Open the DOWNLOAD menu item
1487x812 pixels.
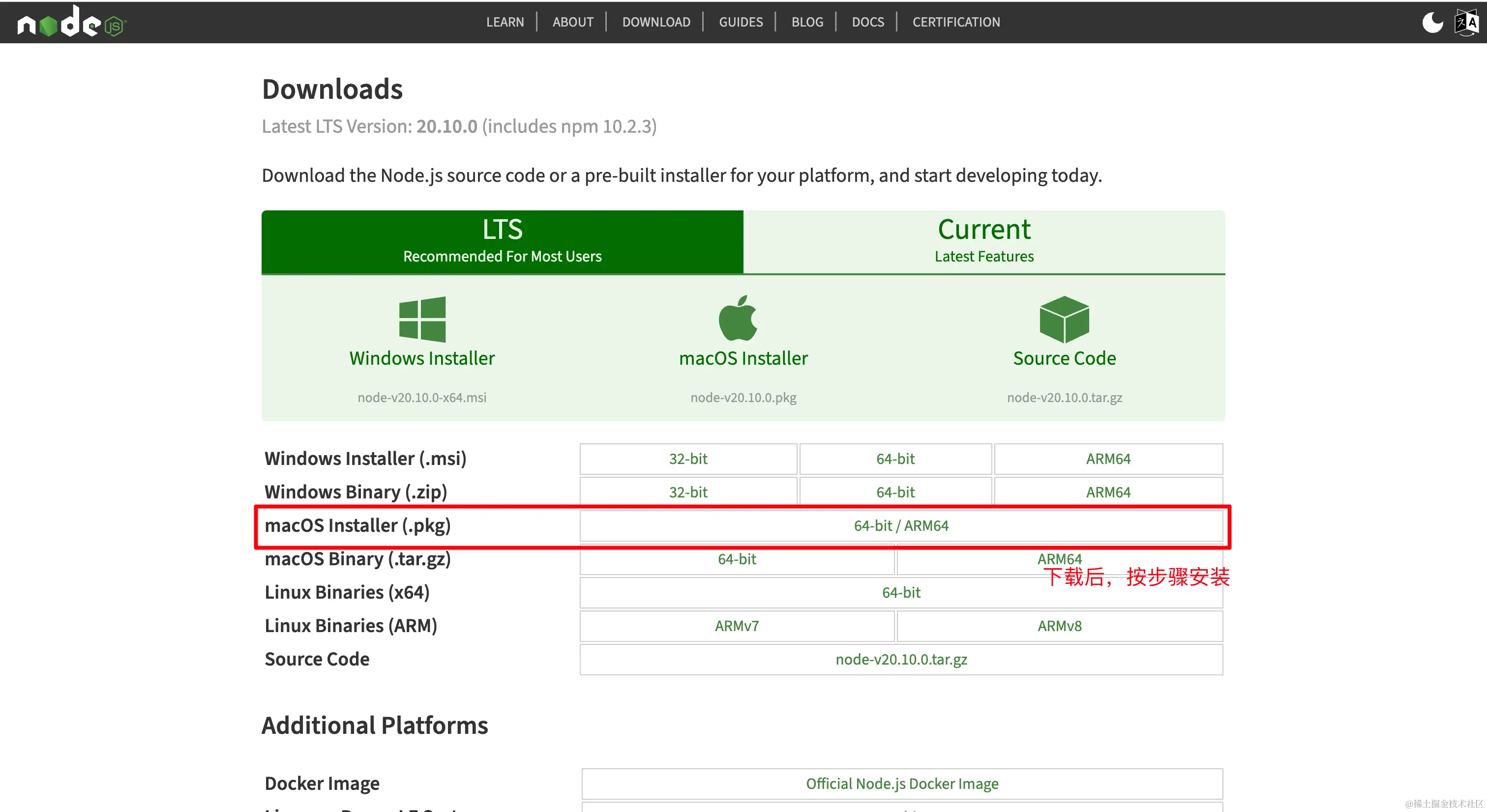(656, 22)
